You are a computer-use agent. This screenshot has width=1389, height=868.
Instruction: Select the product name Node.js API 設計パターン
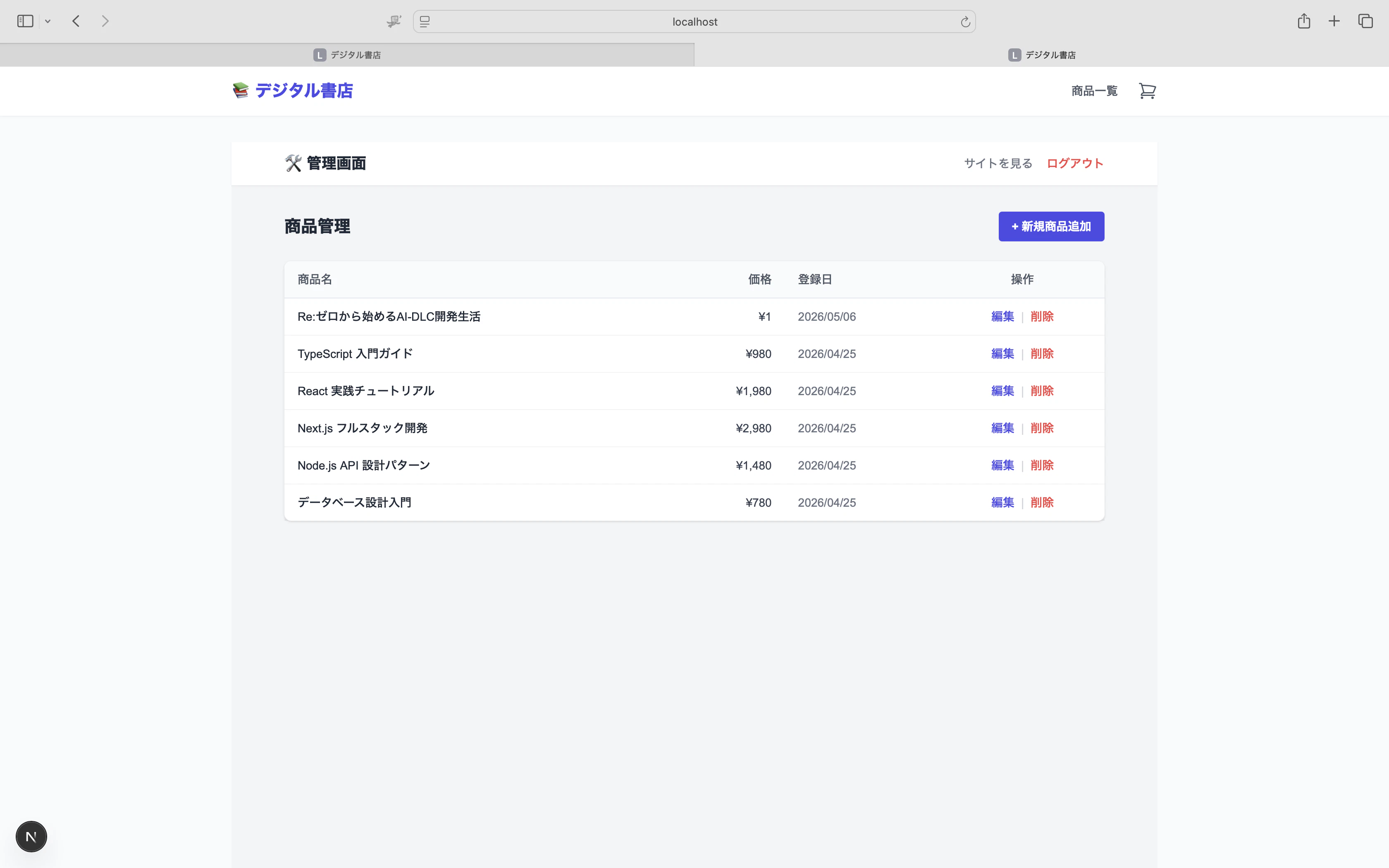(363, 465)
